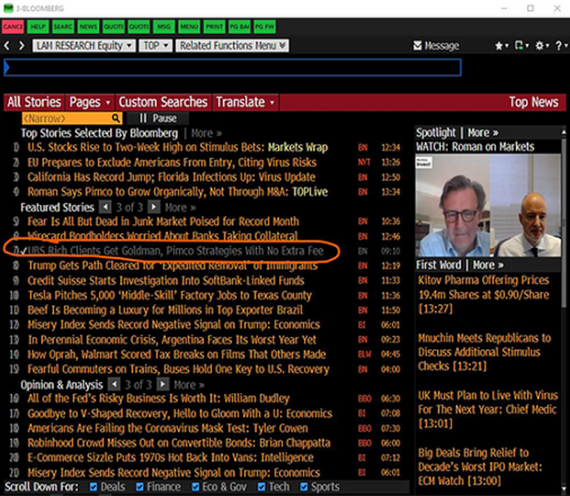This screenshot has width=570, height=496.
Task: Toggle the Sports checkbox
Action: (x=304, y=487)
